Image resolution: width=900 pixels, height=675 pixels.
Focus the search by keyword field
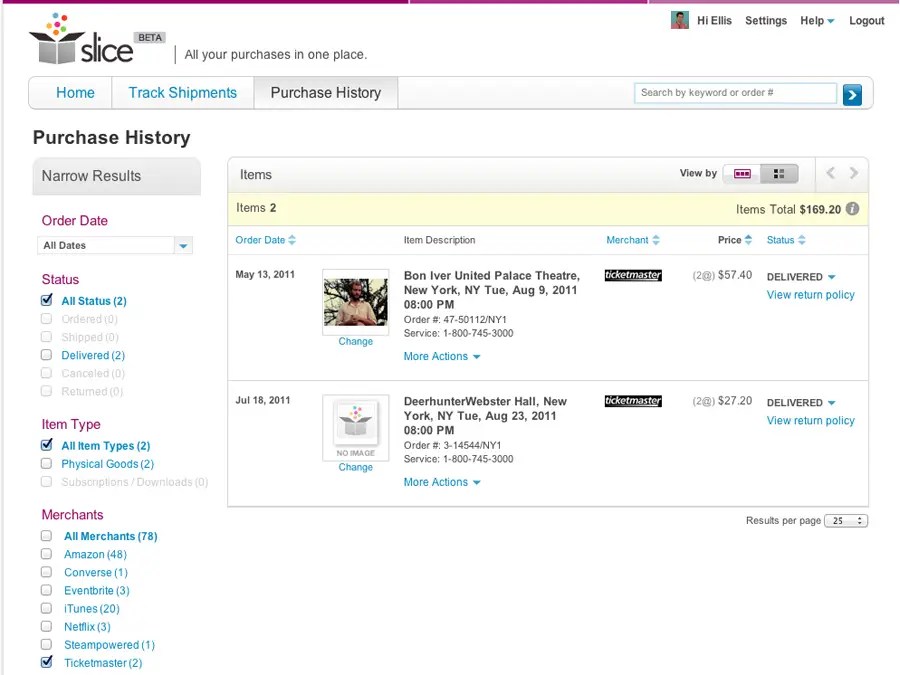(x=735, y=93)
